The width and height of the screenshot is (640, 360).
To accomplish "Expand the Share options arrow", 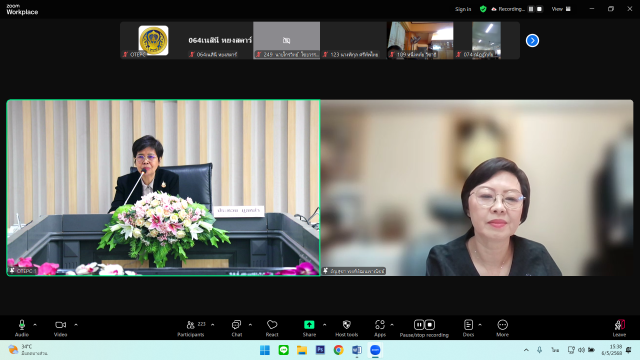I will click(x=324, y=325).
